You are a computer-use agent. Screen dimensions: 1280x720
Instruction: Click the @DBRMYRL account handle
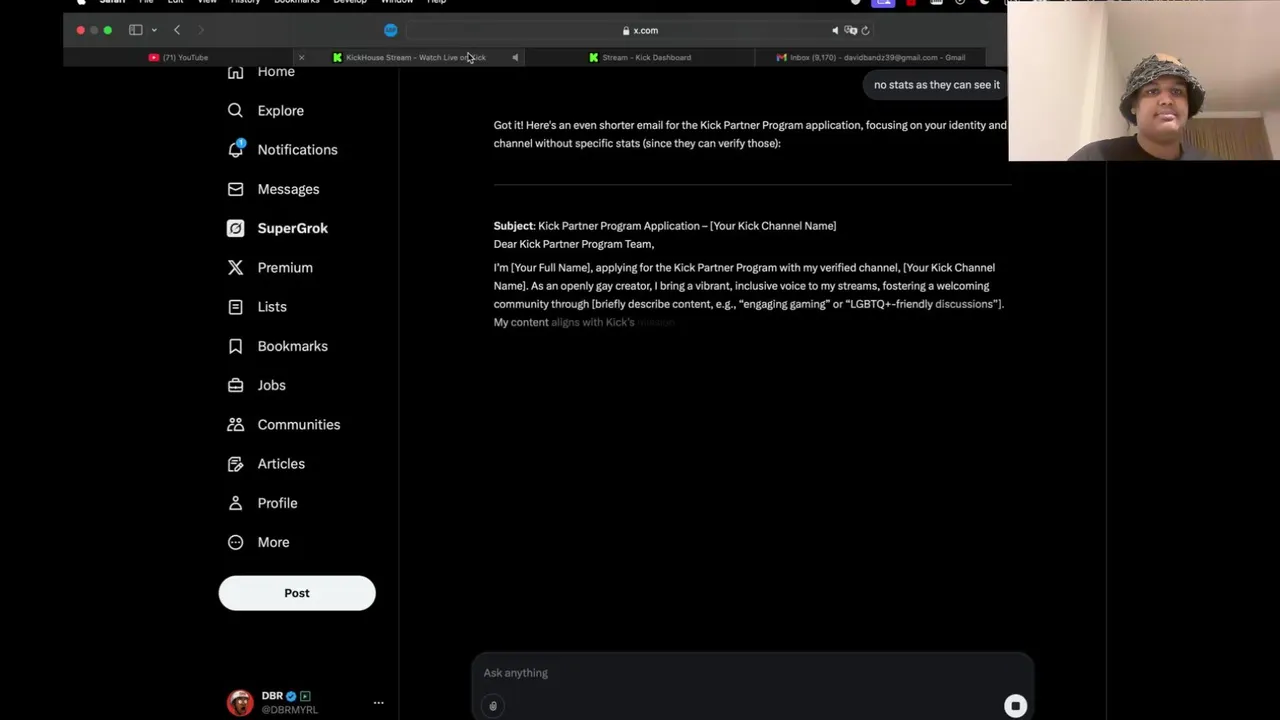coord(289,710)
